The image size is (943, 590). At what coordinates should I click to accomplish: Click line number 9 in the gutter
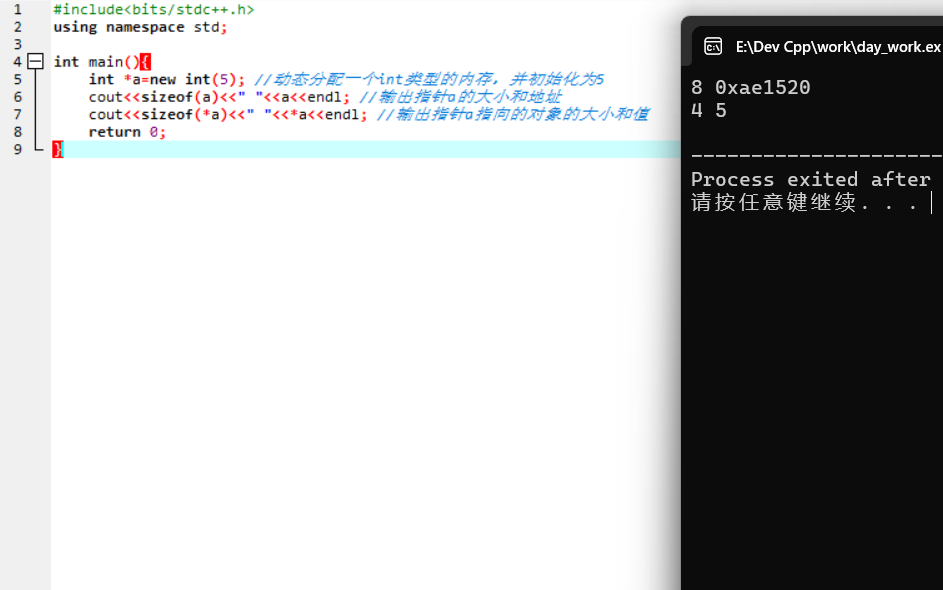tap(17, 149)
